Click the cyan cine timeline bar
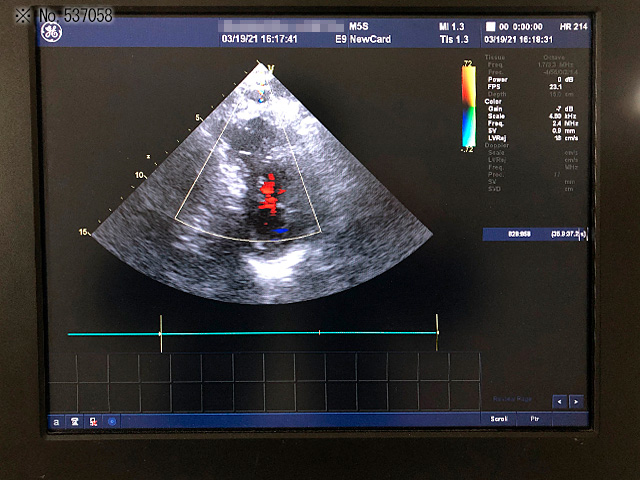 coord(252,333)
